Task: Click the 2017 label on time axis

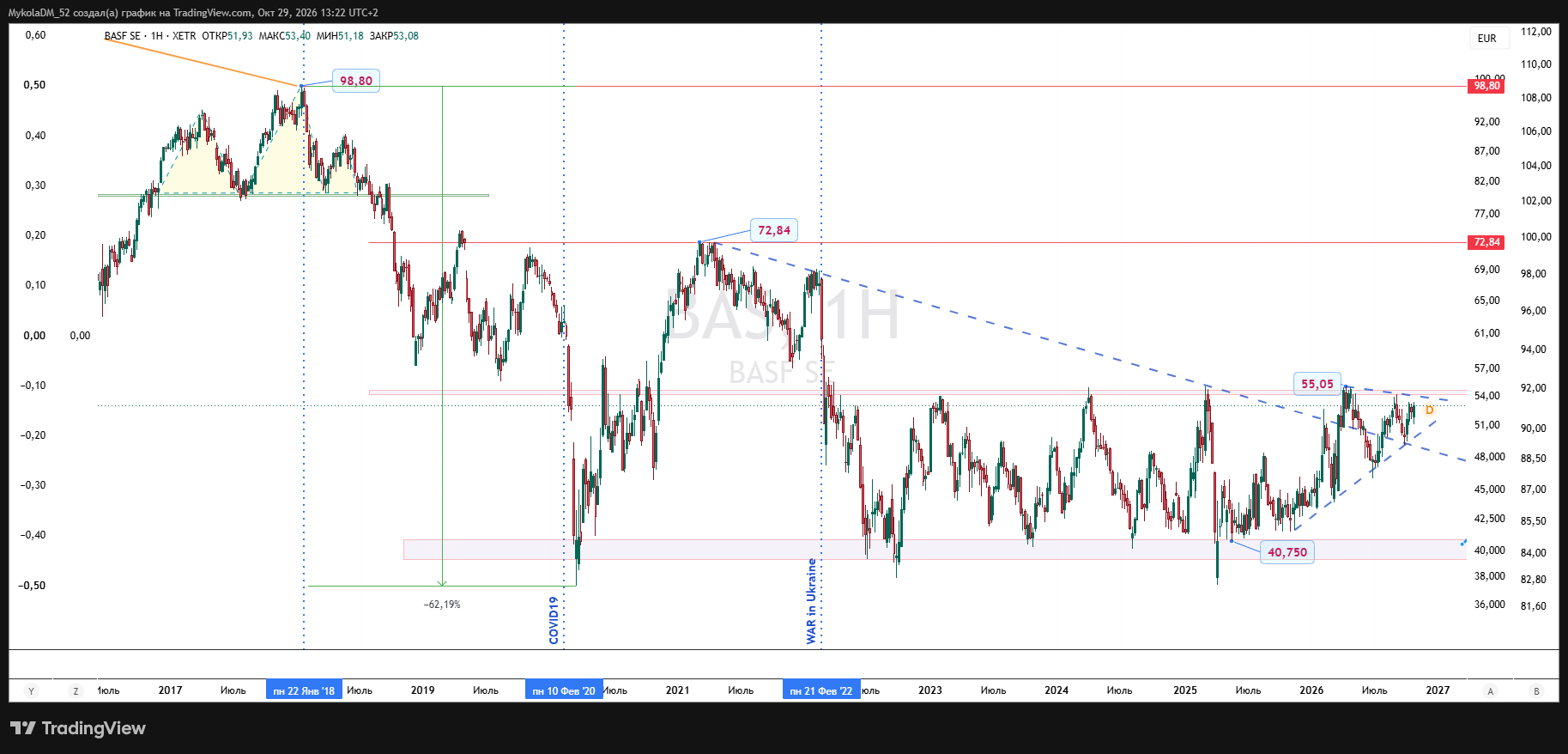Action: 170,690
